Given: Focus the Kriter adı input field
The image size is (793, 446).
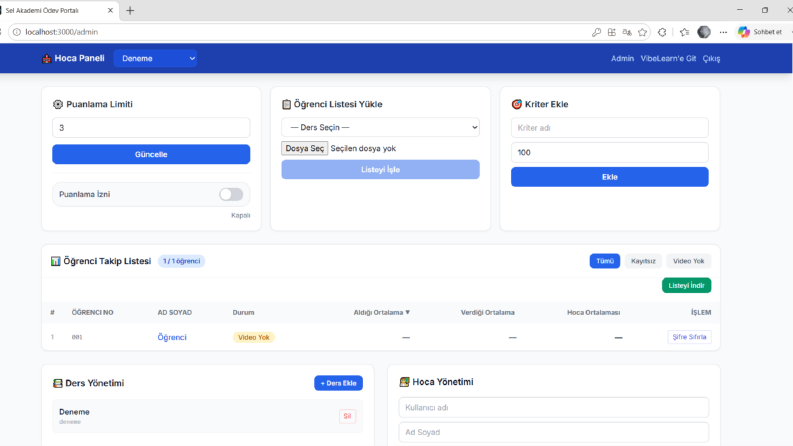Looking at the screenshot, I should (x=609, y=128).
